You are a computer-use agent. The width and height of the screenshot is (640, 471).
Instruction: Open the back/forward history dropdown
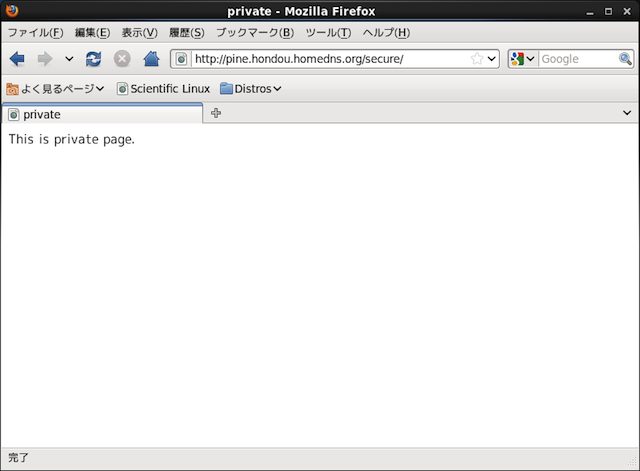pyautogui.click(x=69, y=59)
